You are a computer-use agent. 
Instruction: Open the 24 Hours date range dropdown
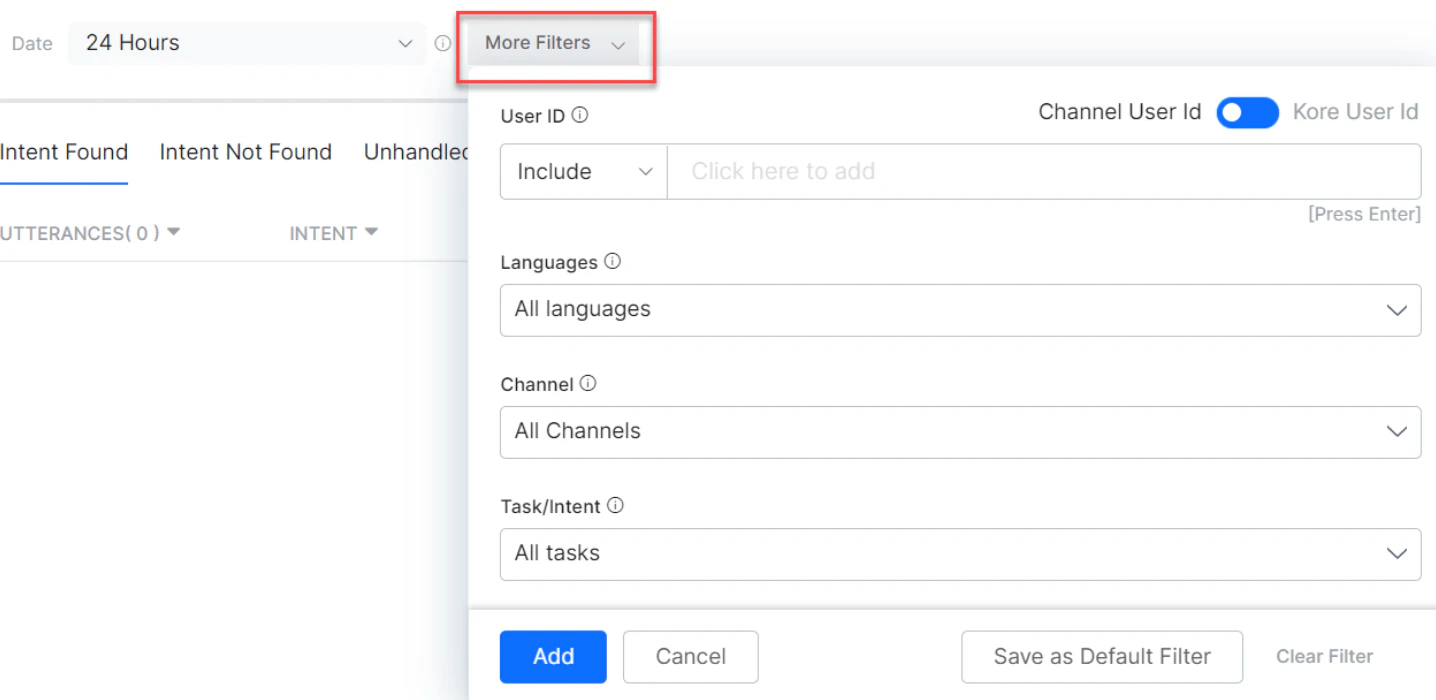(x=245, y=43)
